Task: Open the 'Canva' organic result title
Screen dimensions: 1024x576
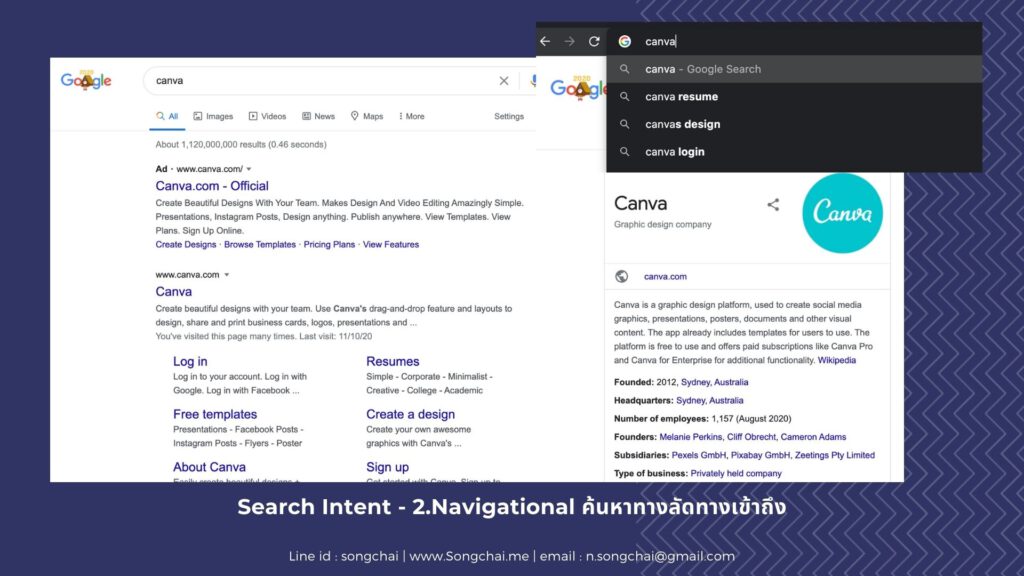Action: click(x=174, y=292)
